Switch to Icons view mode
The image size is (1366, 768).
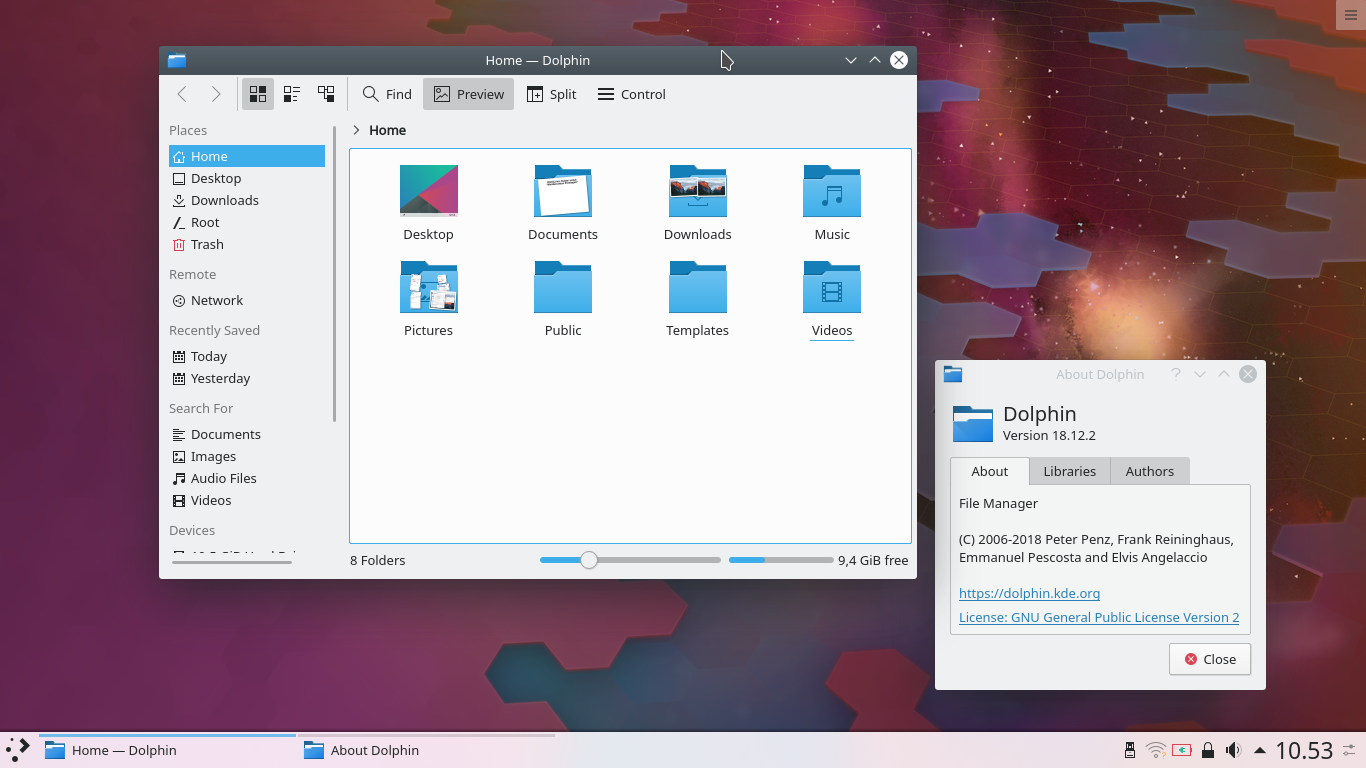[258, 94]
